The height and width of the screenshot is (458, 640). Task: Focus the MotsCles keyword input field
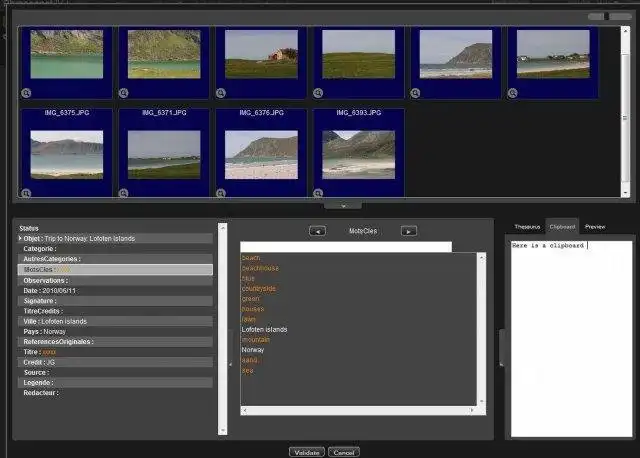click(x=346, y=247)
